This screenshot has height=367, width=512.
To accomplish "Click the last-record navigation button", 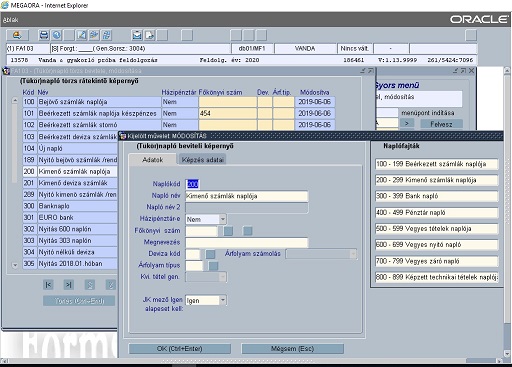I will (68, 285).
